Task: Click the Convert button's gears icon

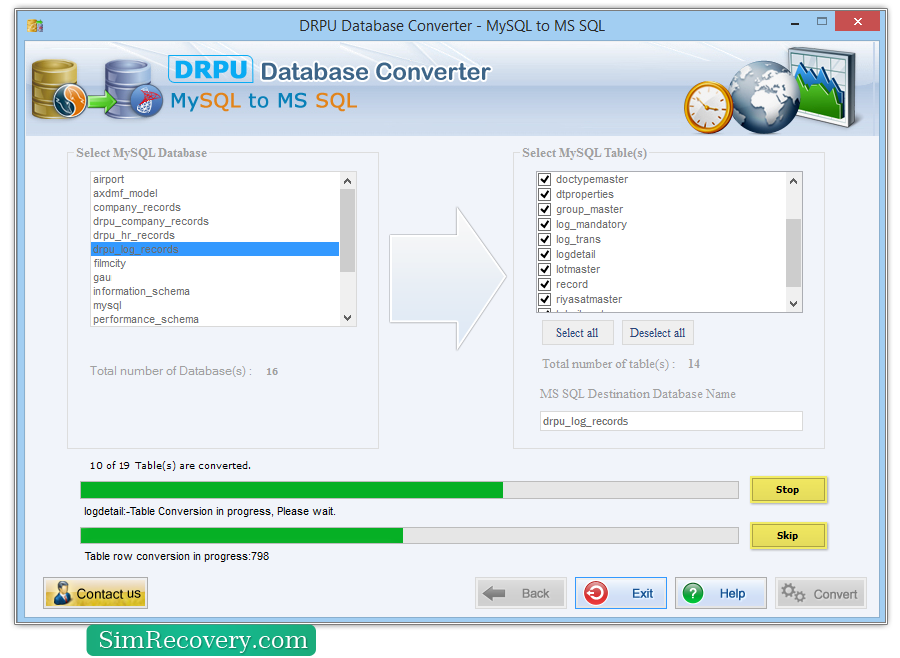Action: click(x=793, y=593)
